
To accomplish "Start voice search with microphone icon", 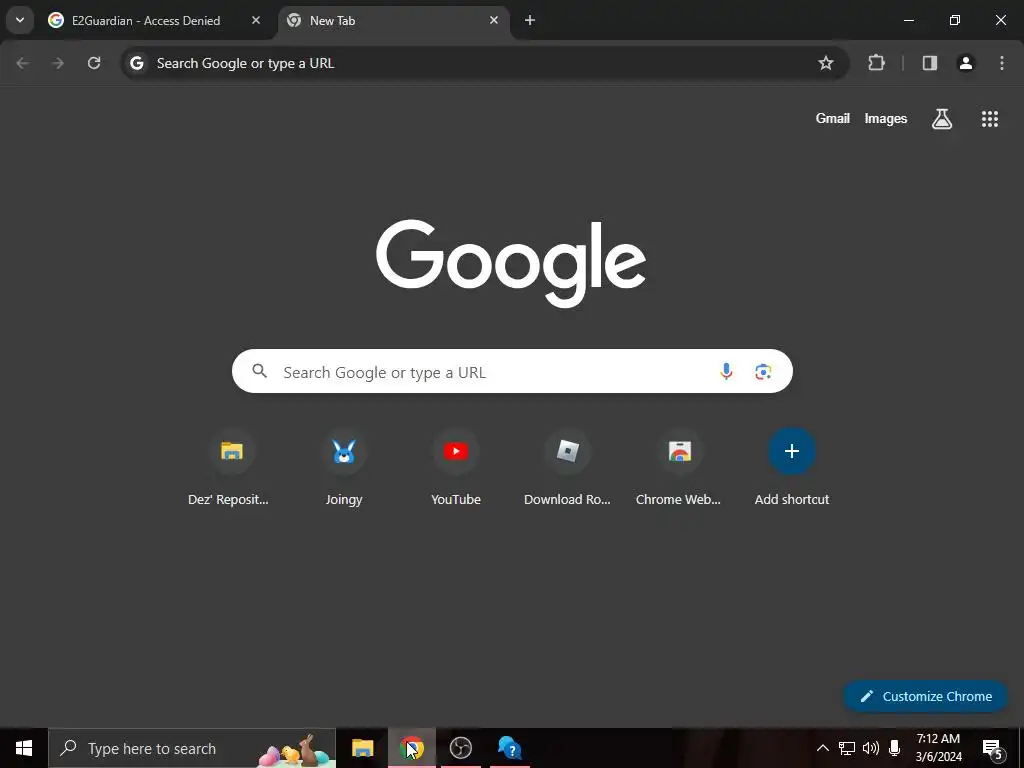I will point(726,372).
